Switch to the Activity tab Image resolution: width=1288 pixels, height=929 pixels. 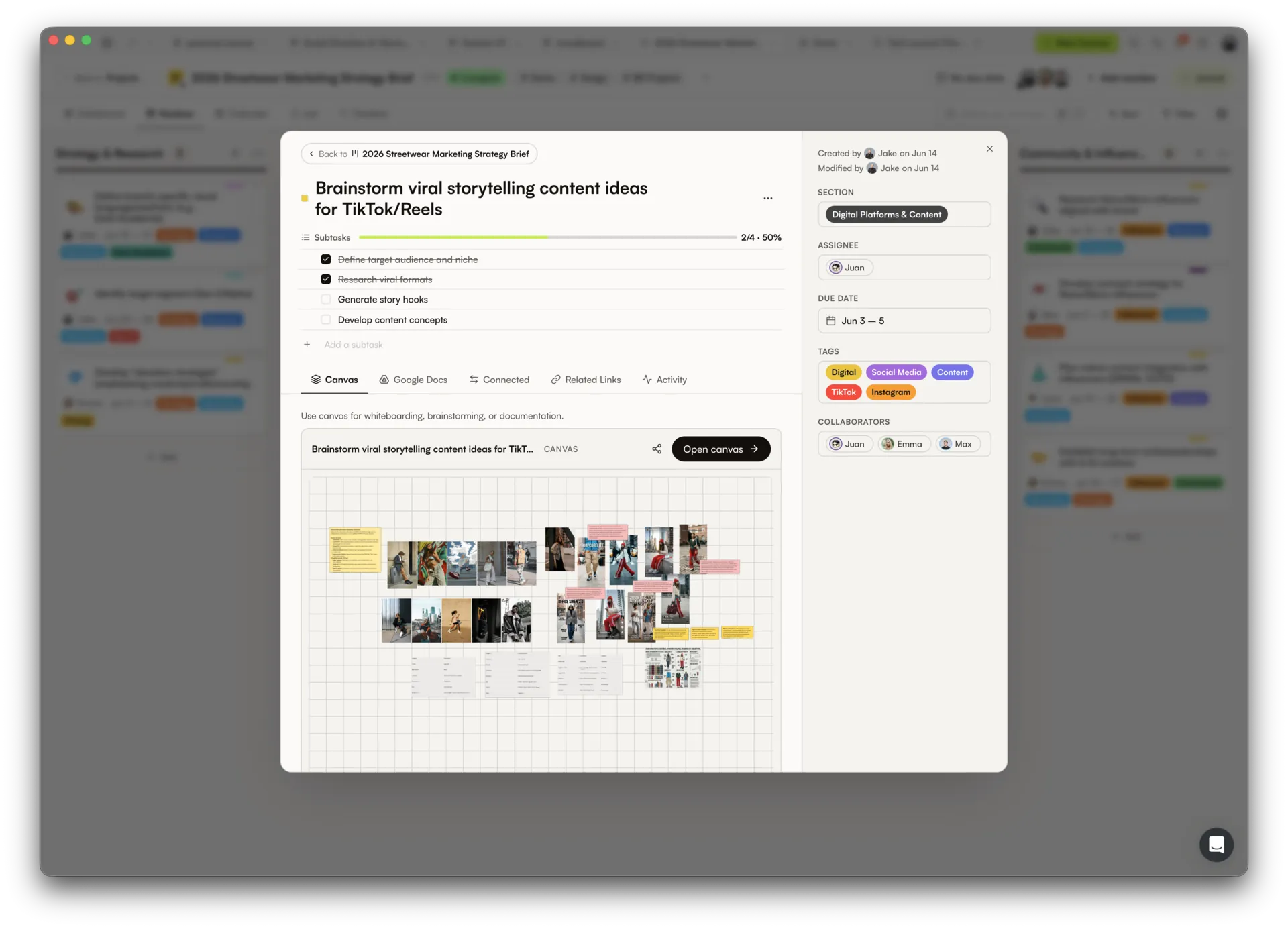click(664, 380)
